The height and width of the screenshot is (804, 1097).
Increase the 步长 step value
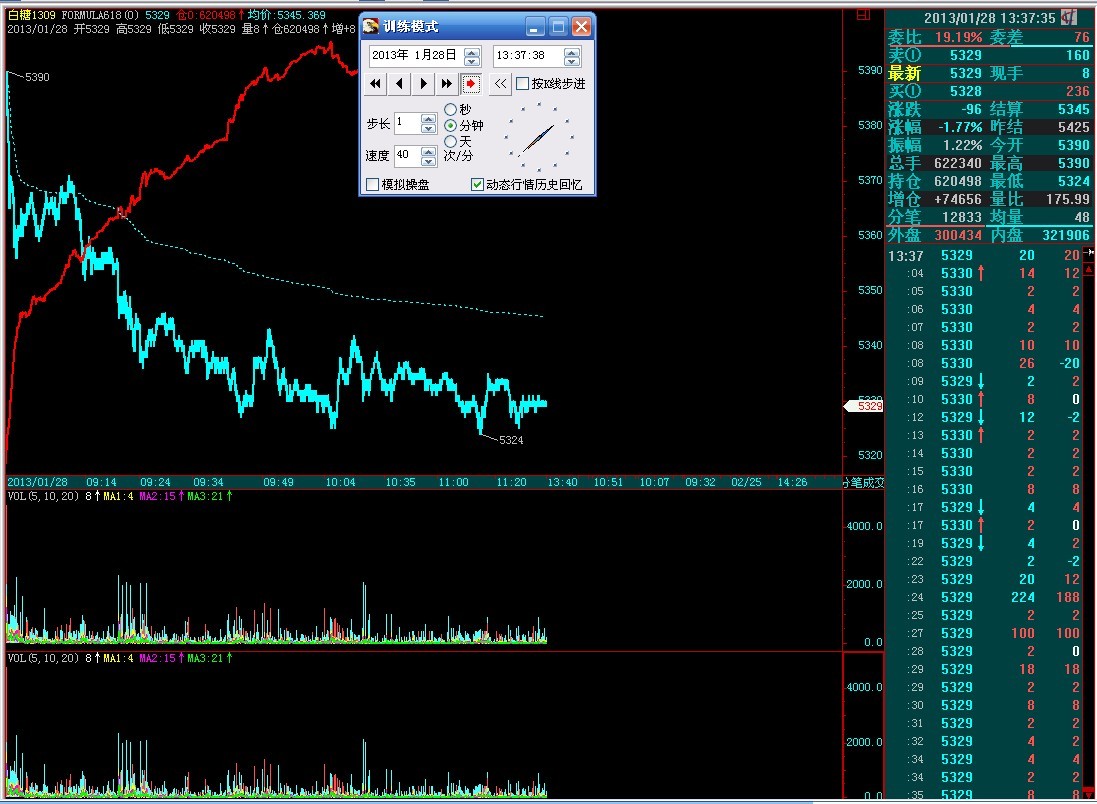coord(429,119)
